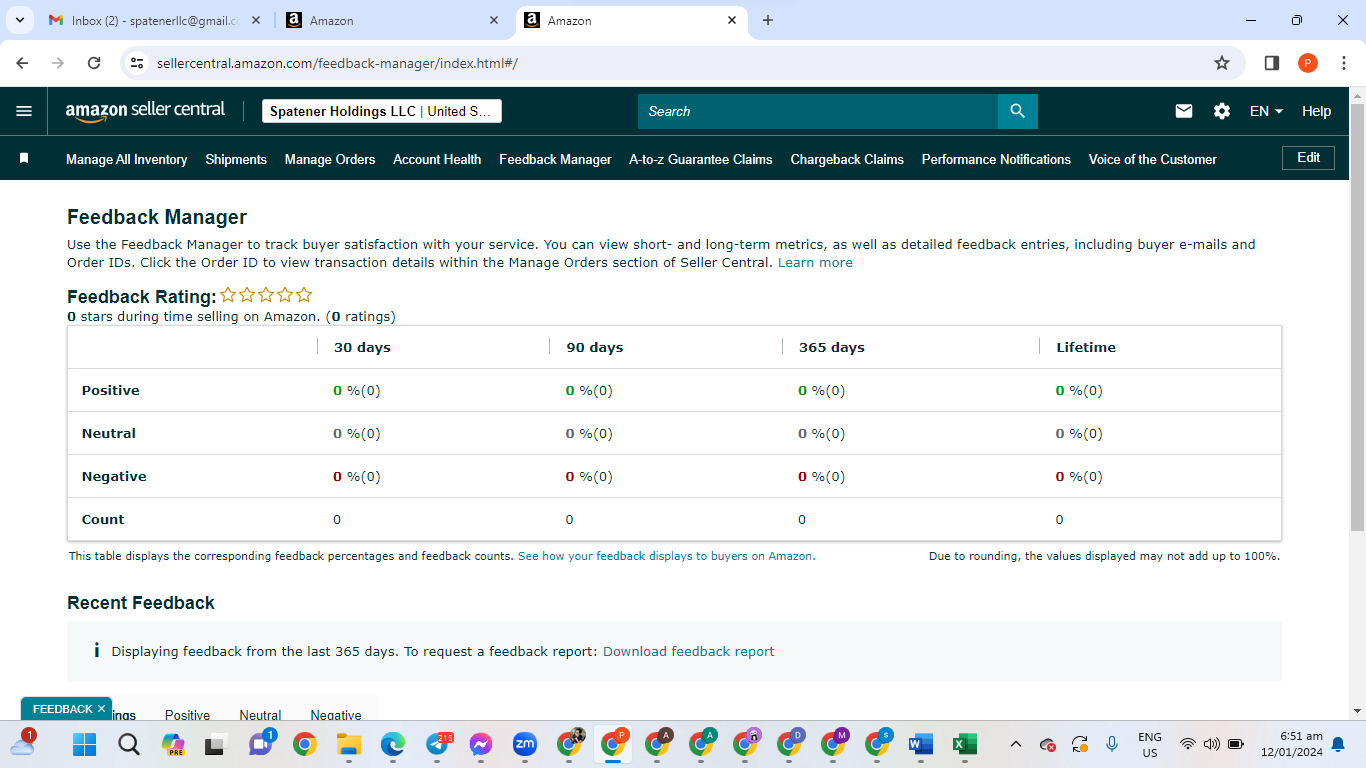Filter recent feedback by Neutral tab
This screenshot has width=1366, height=768.
260,715
